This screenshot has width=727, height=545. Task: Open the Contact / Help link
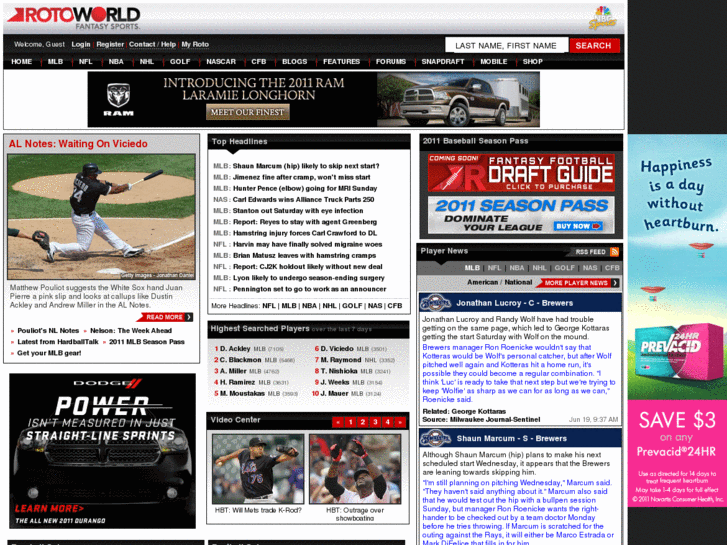point(152,45)
